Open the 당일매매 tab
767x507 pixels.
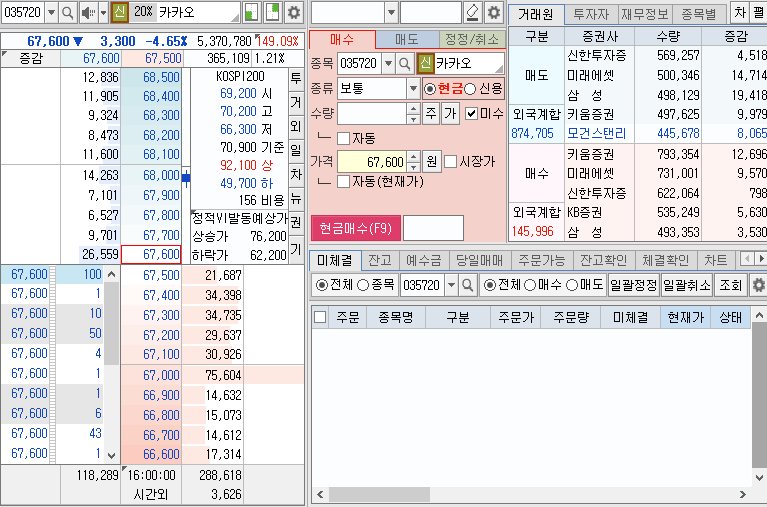coord(479,260)
